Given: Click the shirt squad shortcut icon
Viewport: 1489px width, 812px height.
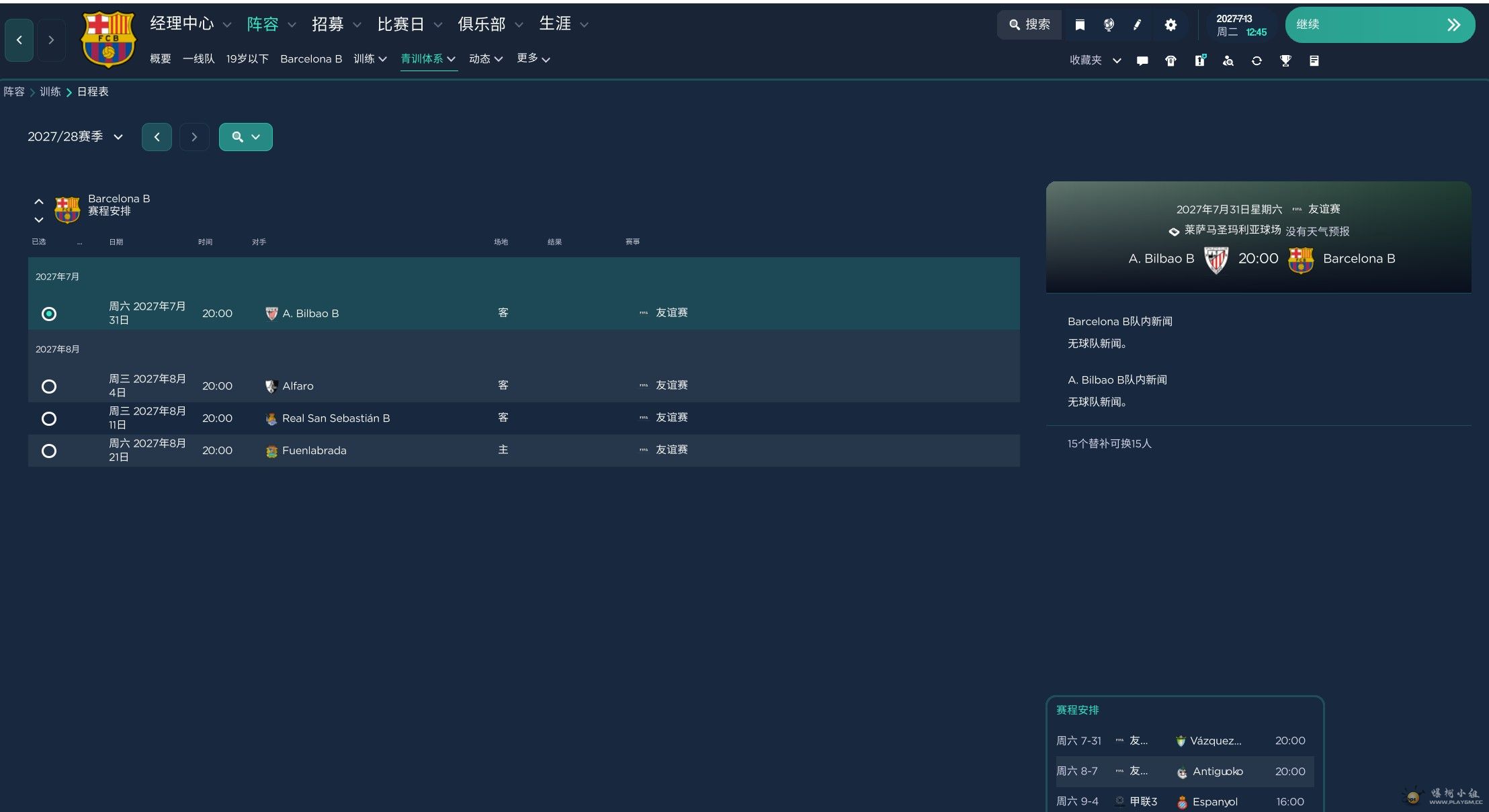Looking at the screenshot, I should [1171, 61].
